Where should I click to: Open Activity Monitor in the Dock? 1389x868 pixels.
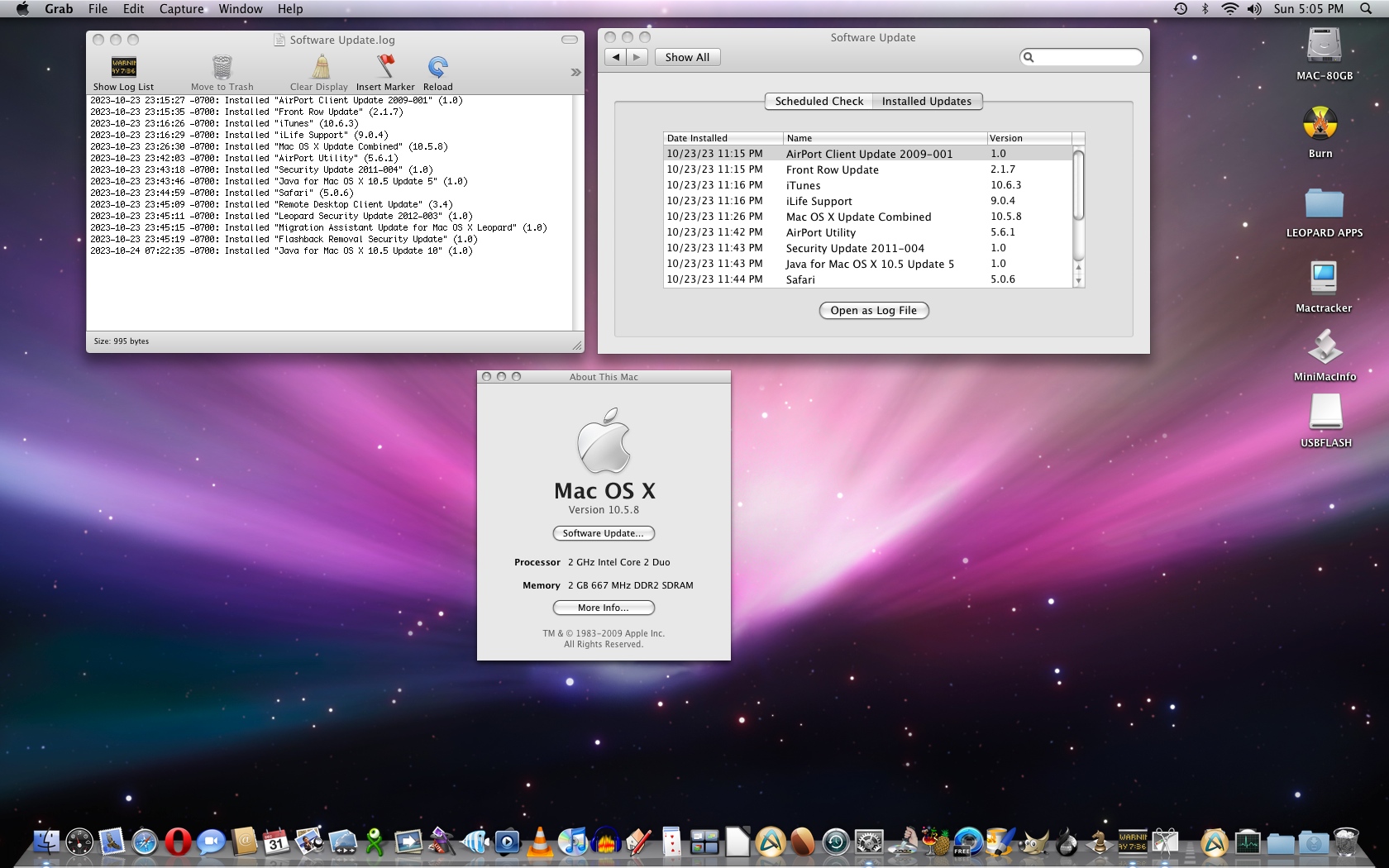point(1248,842)
